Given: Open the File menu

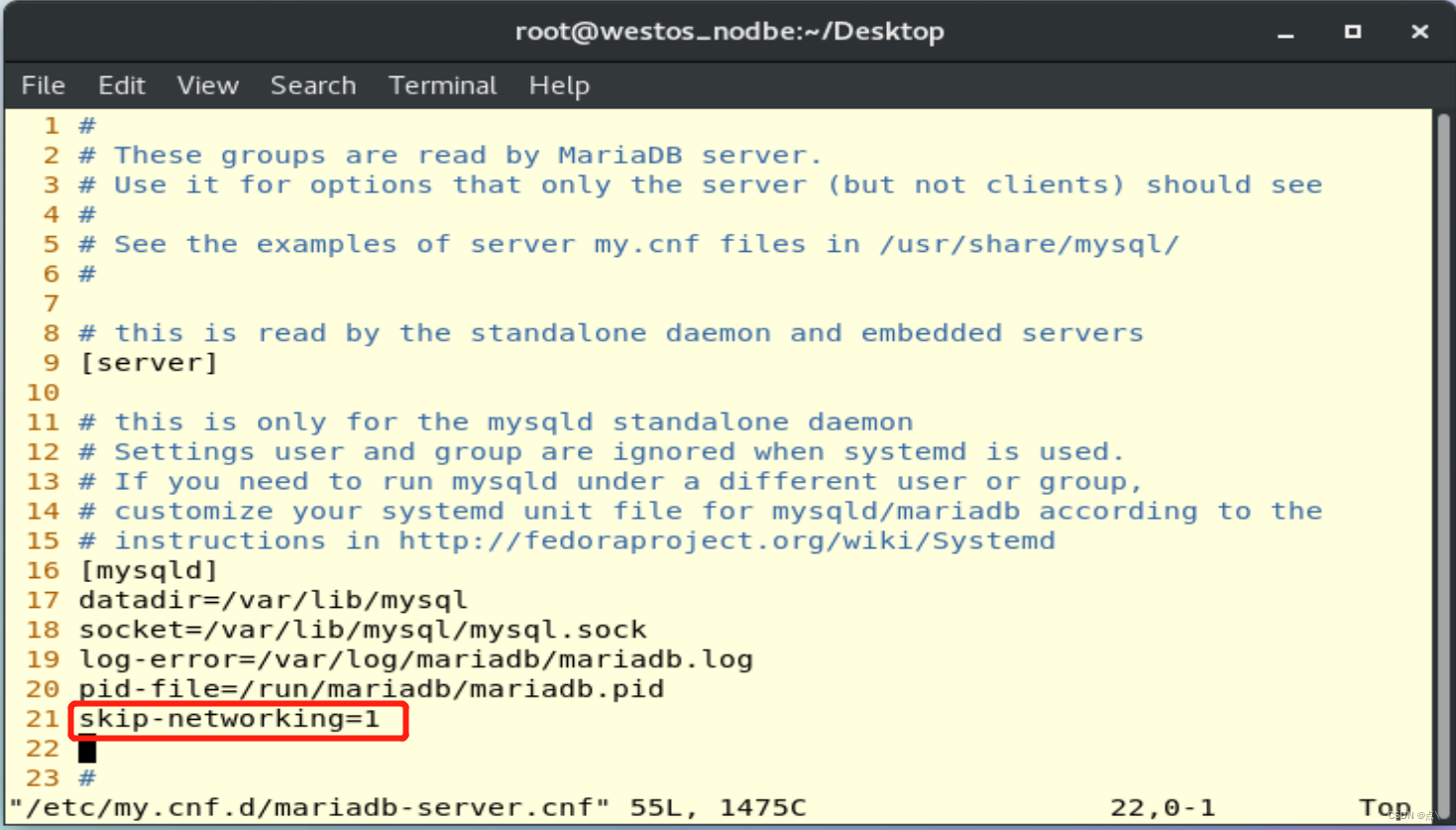Looking at the screenshot, I should pos(42,85).
